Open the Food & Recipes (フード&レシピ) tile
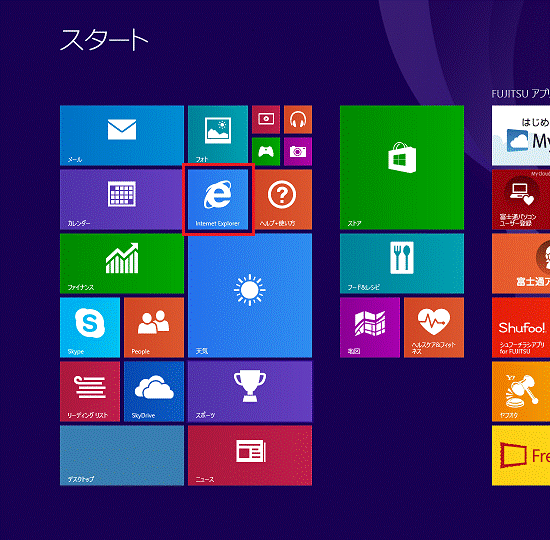 pos(402,264)
